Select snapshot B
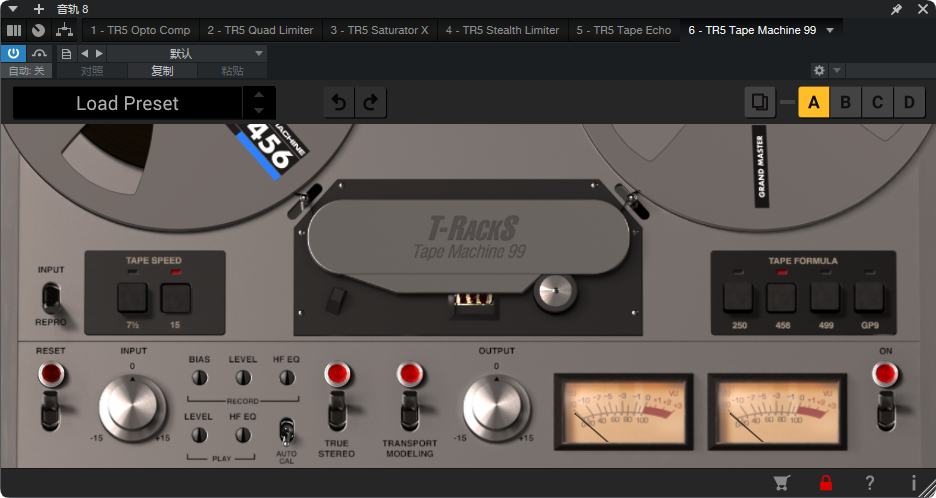Image resolution: width=936 pixels, height=498 pixels. click(x=845, y=102)
